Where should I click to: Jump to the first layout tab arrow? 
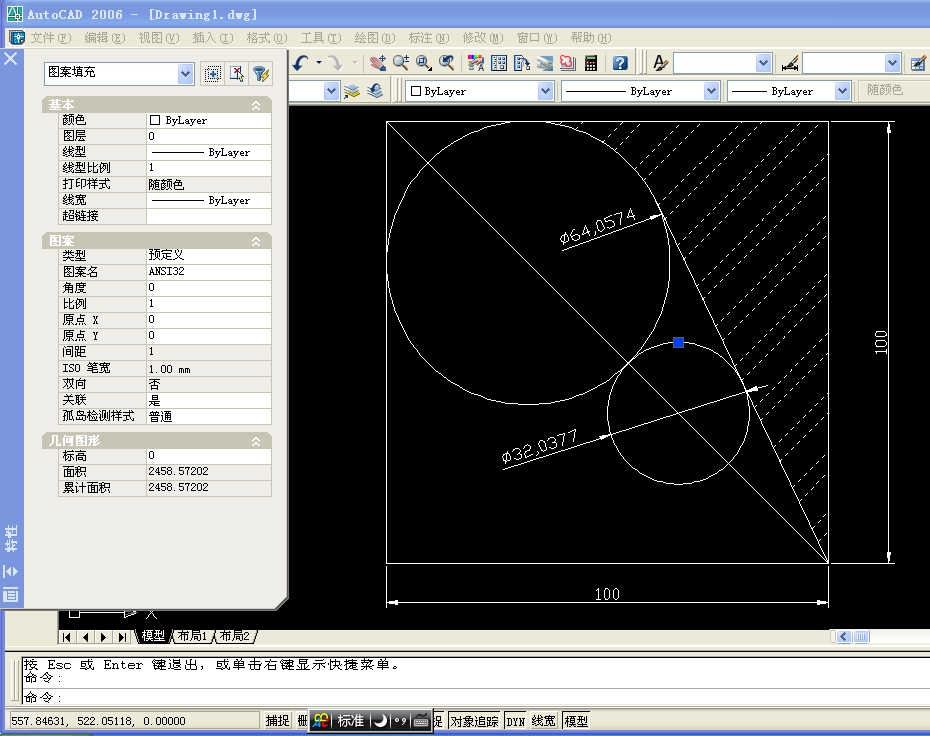tap(67, 637)
